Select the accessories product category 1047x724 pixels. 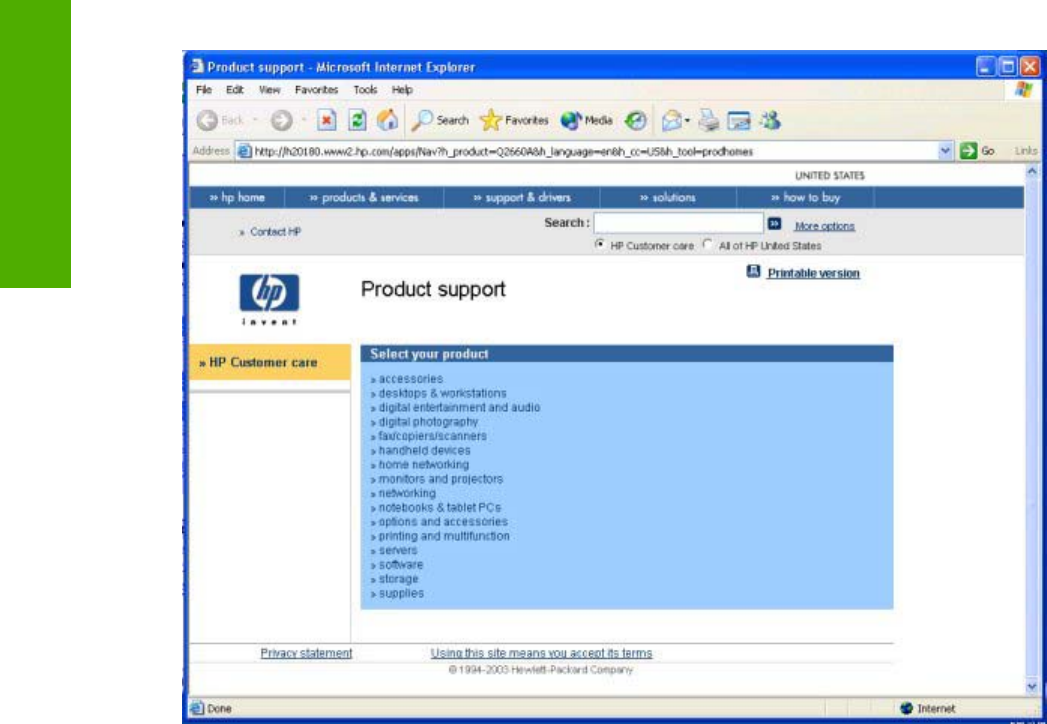tap(411, 379)
